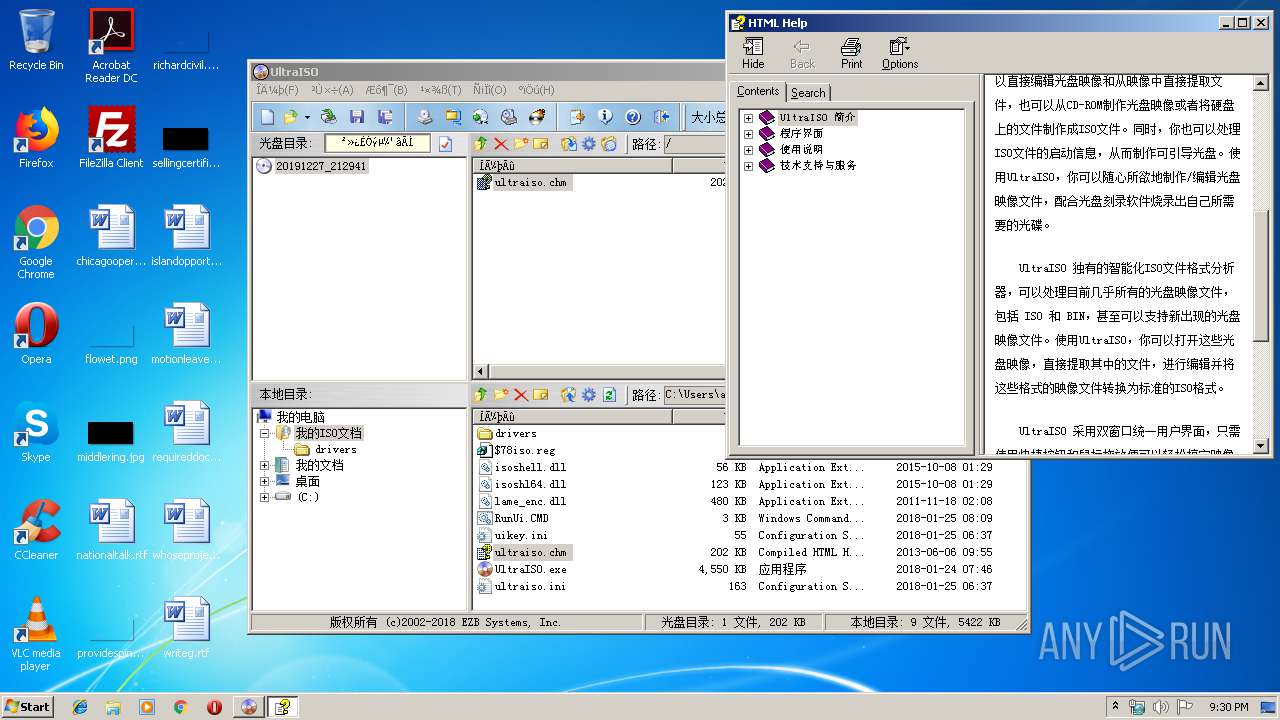Click the Hide button in HTML Help
The width and height of the screenshot is (1280, 720).
coord(753,53)
